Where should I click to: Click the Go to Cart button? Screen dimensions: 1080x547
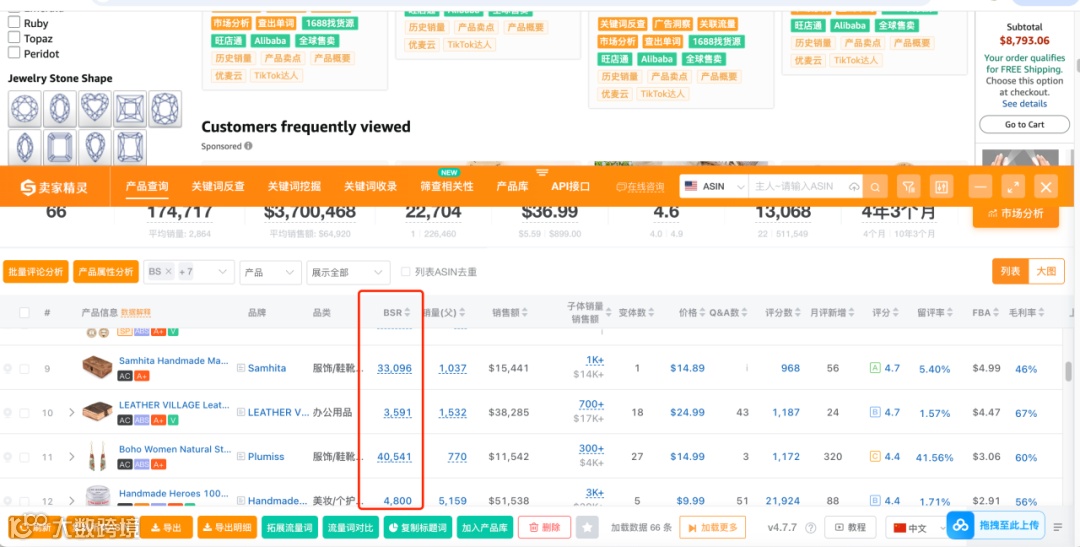coord(1024,125)
